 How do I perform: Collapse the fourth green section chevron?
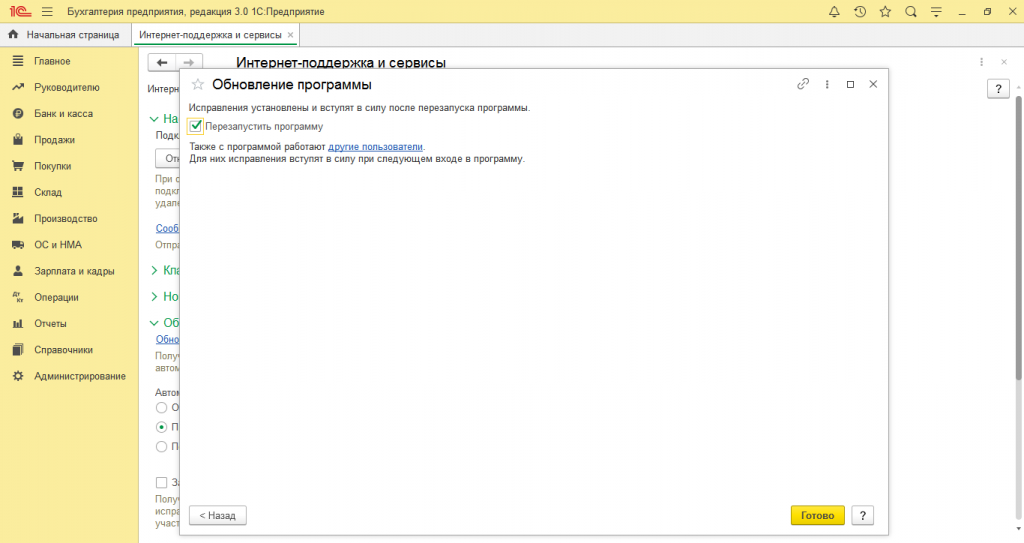154,323
